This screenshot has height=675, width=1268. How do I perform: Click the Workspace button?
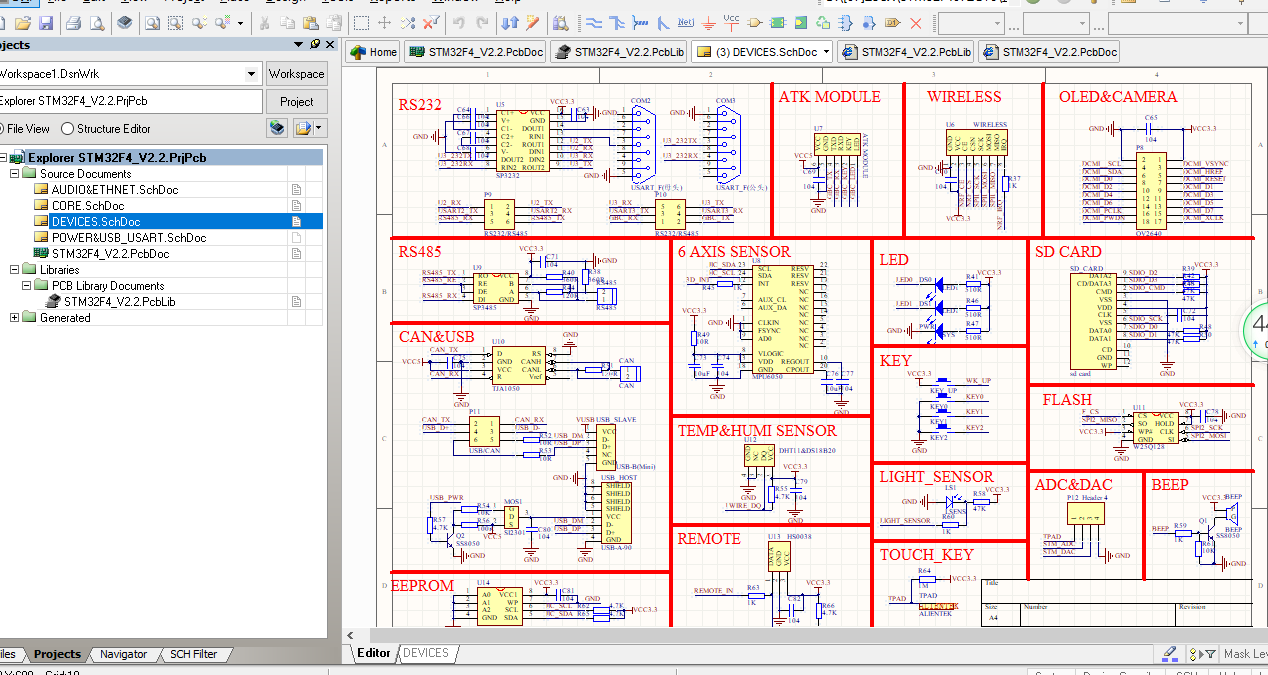pyautogui.click(x=296, y=74)
